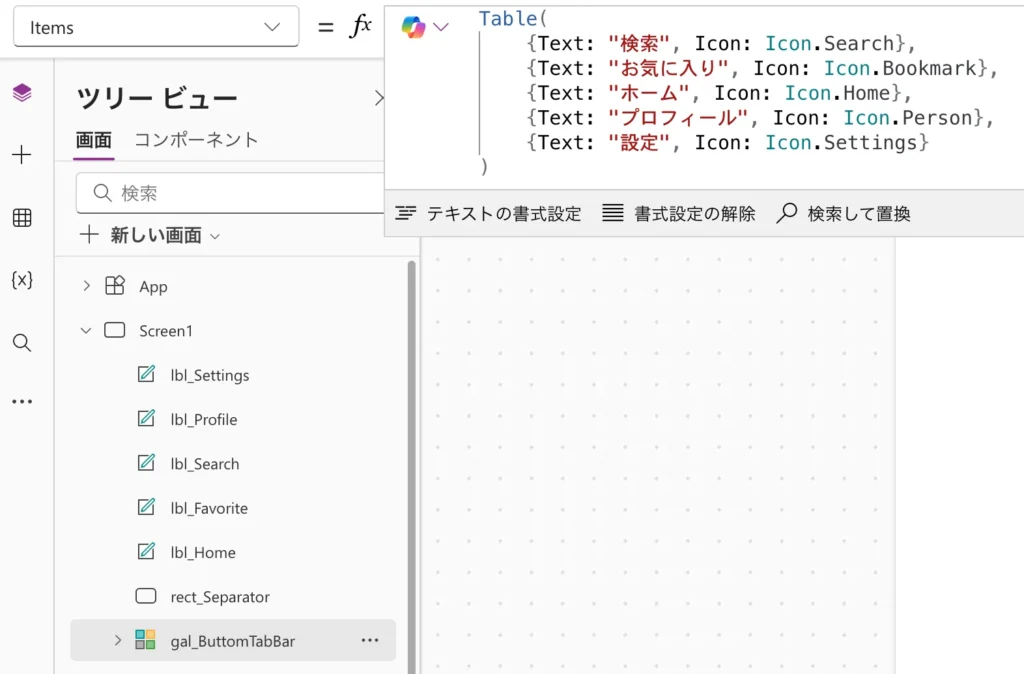Click the gal_ButtomTabBar gallery icon
Screen dimensions: 1024x674
pos(145,640)
